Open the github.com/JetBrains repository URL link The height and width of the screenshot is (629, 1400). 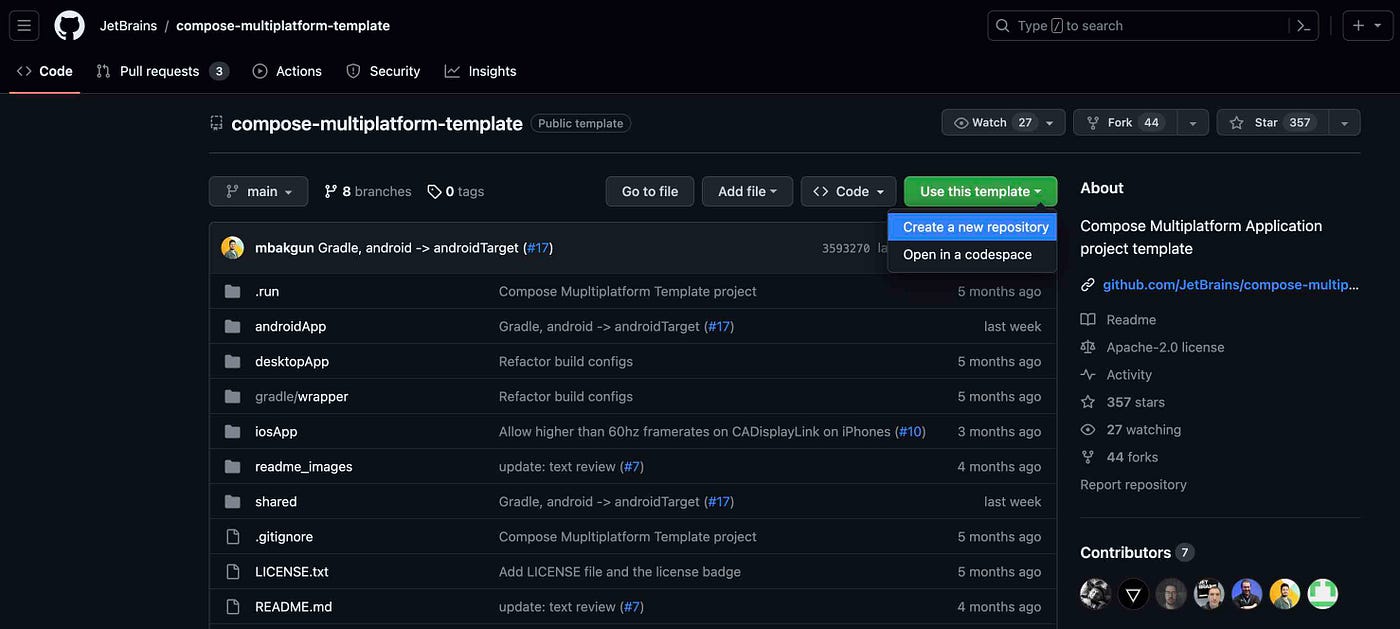click(x=1231, y=285)
